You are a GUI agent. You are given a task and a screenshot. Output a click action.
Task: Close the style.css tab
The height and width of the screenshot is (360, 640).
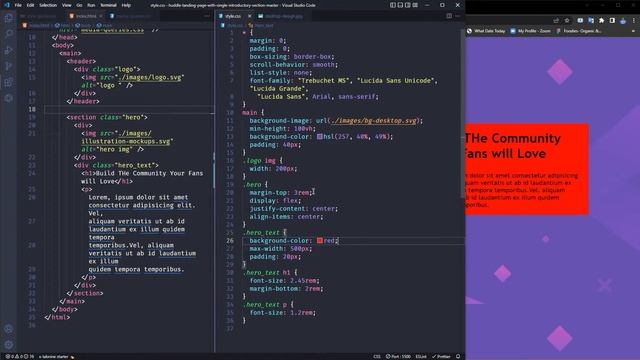coord(249,16)
